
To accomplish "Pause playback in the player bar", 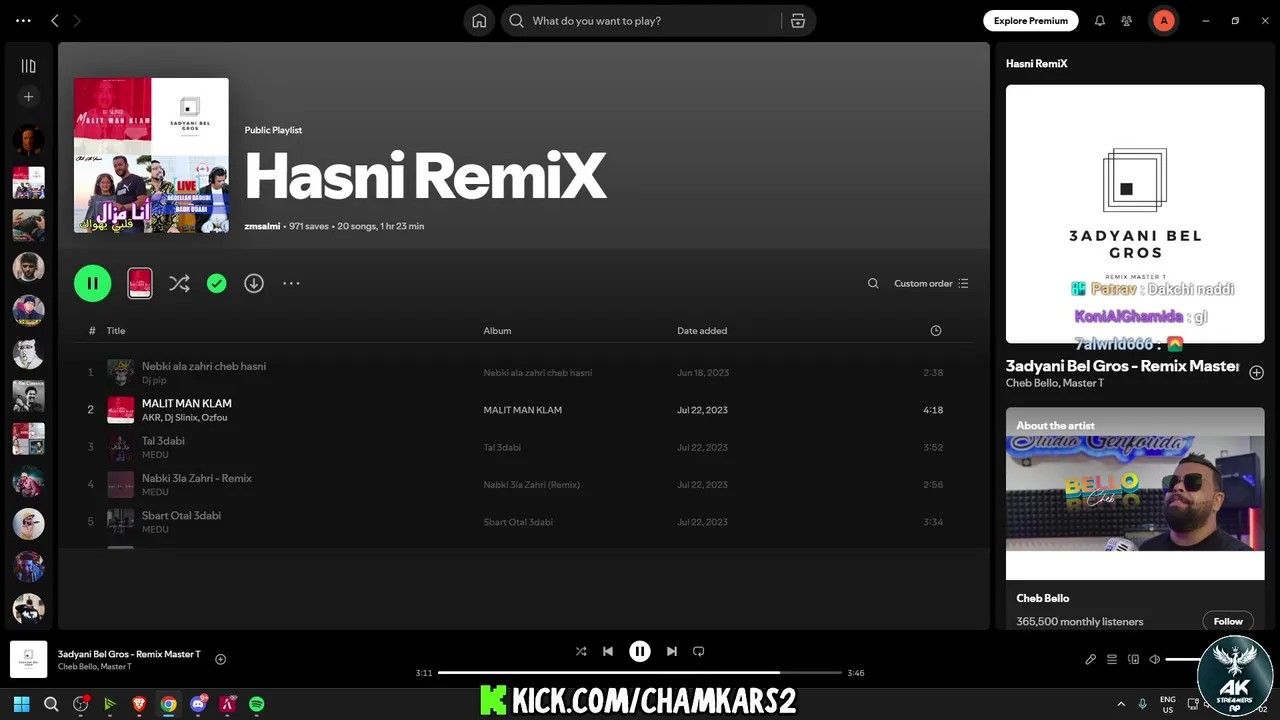I will (640, 651).
